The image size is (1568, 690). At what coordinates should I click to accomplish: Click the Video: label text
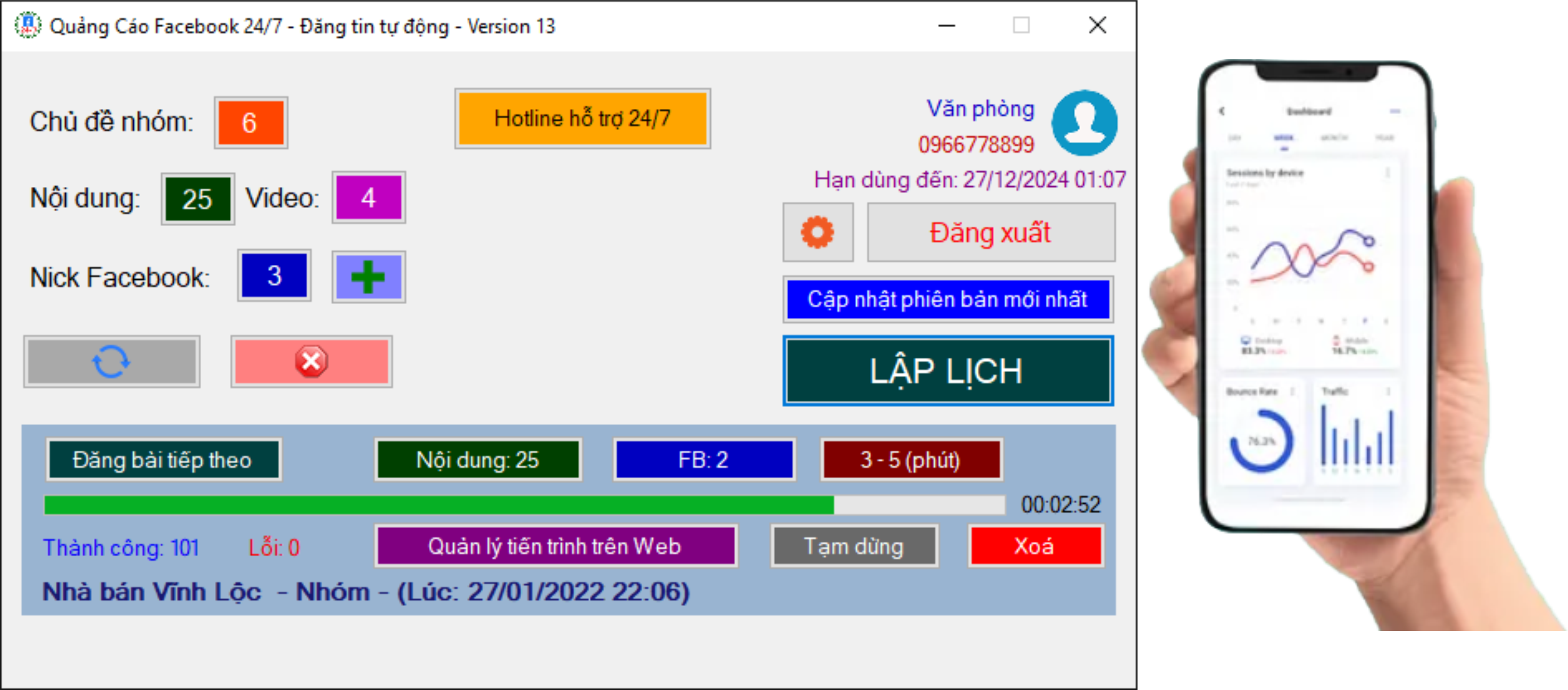click(282, 199)
